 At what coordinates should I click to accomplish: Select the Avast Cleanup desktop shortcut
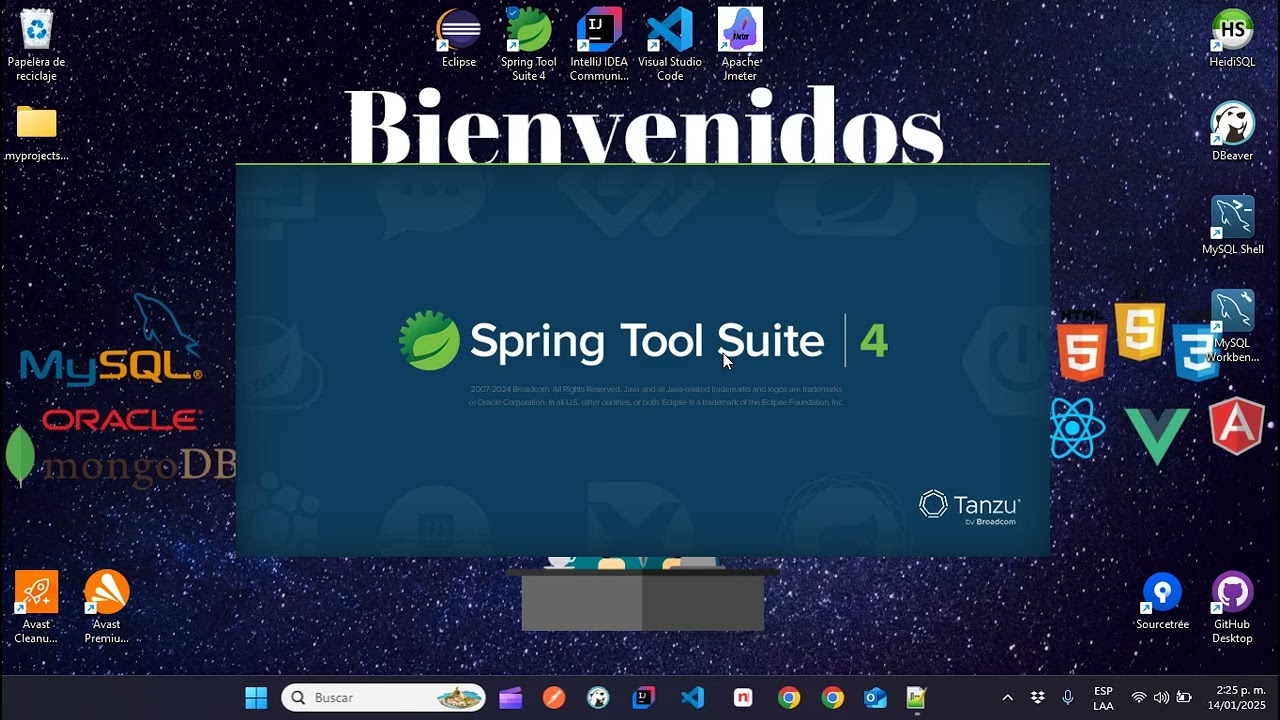(x=36, y=608)
